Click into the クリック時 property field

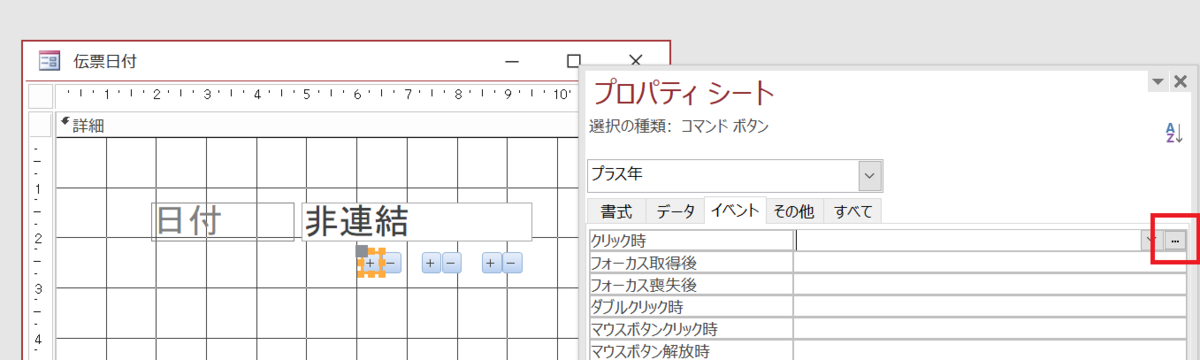pos(966,240)
